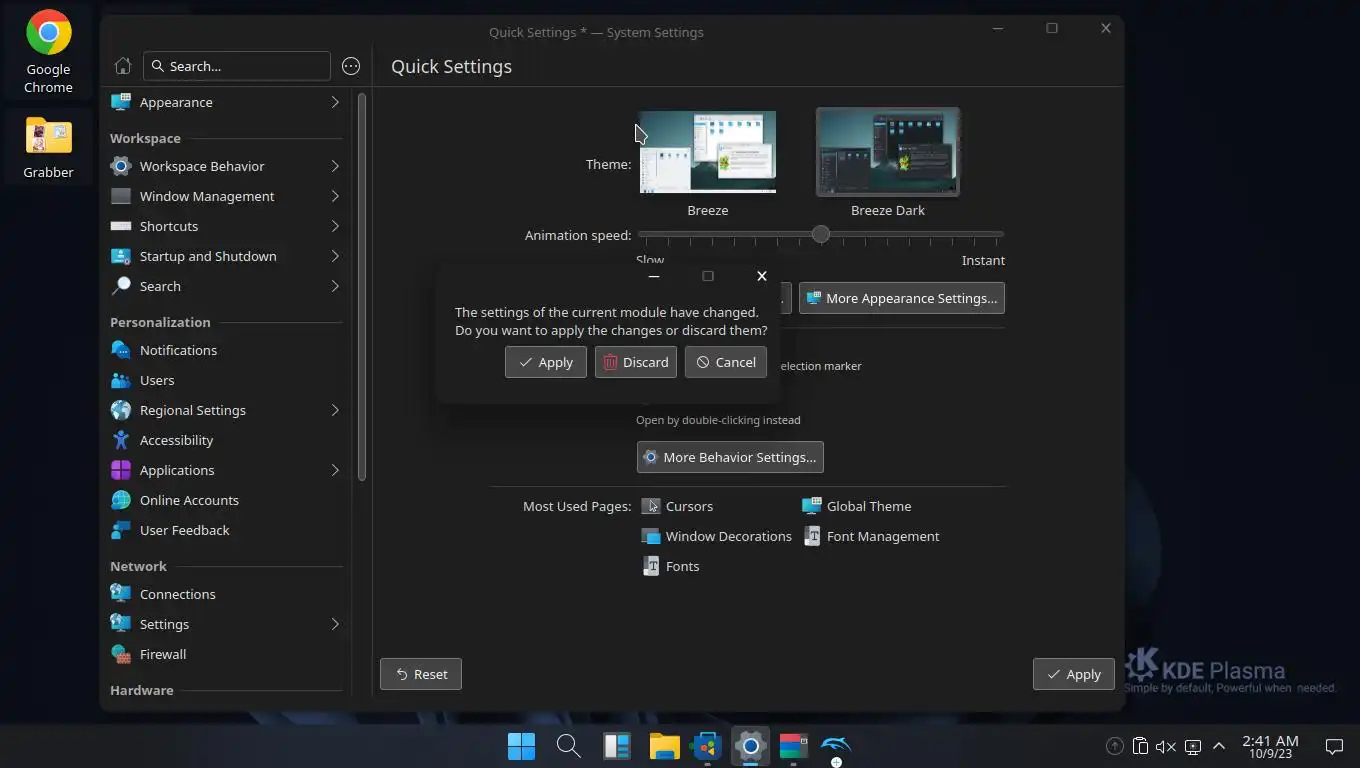Screen dimensions: 1360x768
Task: Open the Start menu launcher on taskbar
Action: click(x=521, y=746)
